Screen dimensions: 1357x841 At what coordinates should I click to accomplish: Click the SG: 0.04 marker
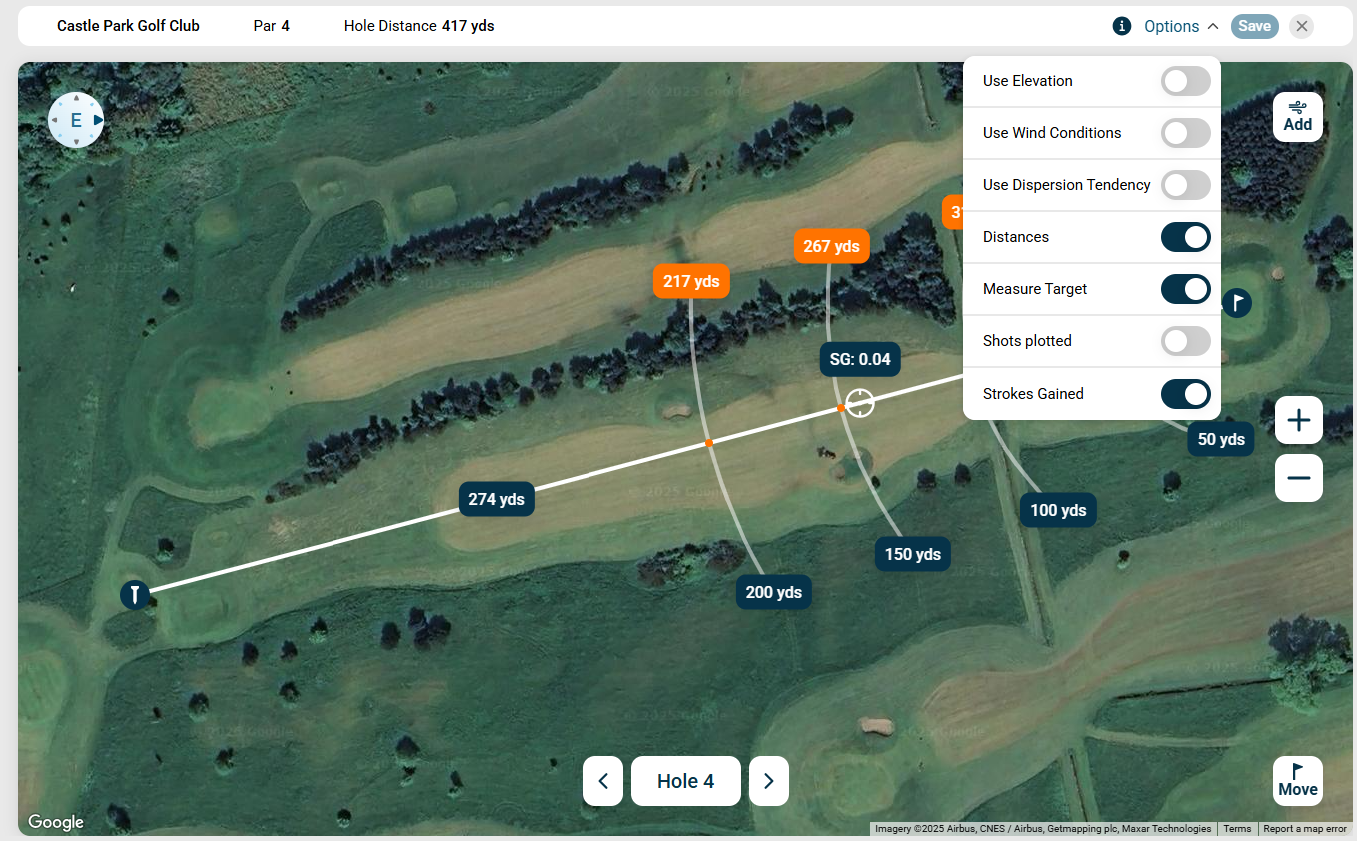859,359
